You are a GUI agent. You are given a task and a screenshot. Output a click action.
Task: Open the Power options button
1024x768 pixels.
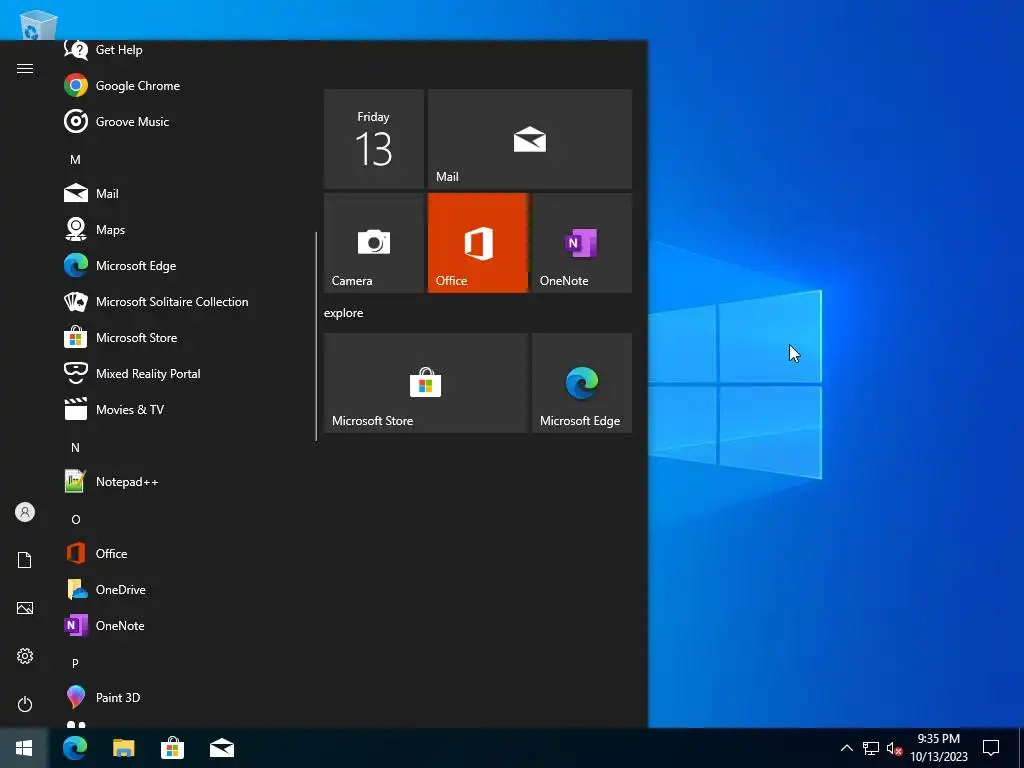pos(25,704)
